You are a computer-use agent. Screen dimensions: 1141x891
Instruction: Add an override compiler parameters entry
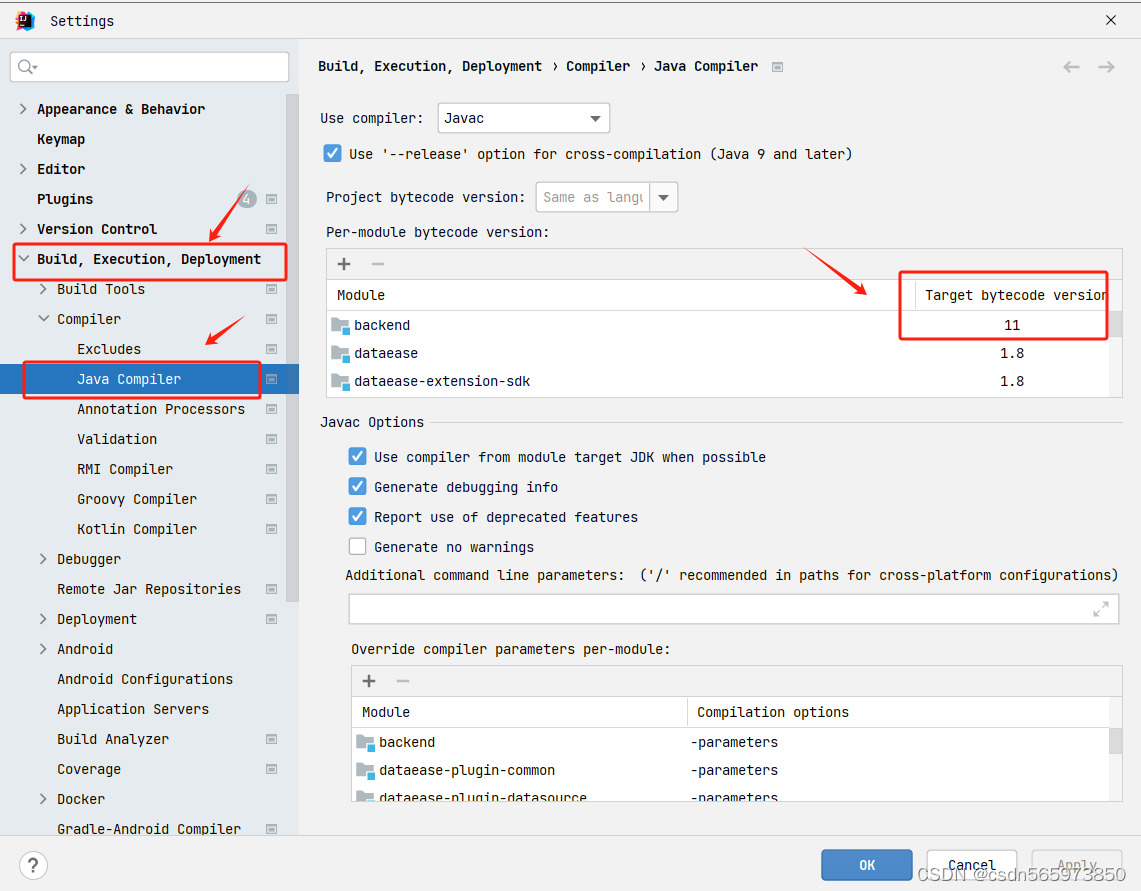click(369, 681)
